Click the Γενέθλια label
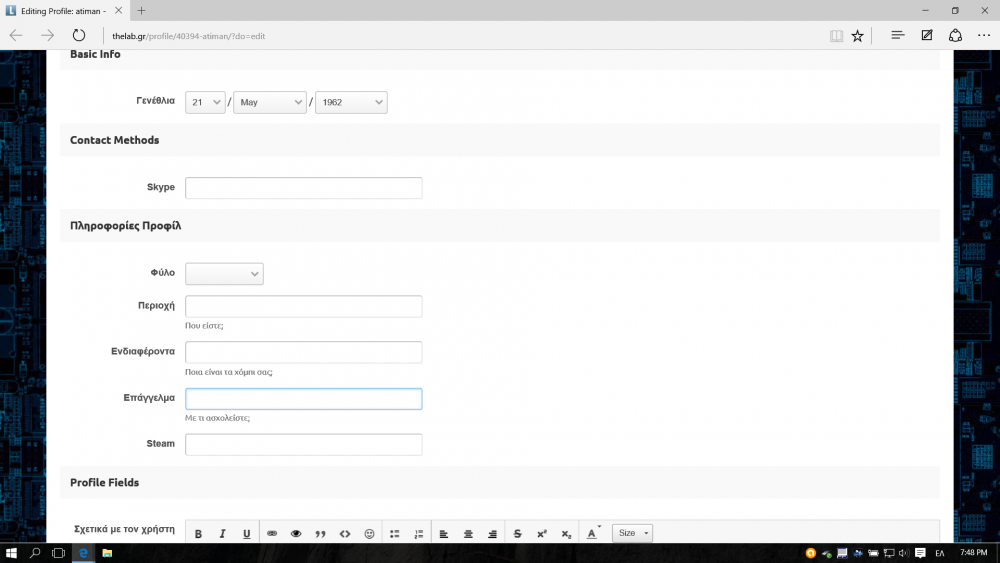This screenshot has height=563, width=1000. pyautogui.click(x=155, y=101)
